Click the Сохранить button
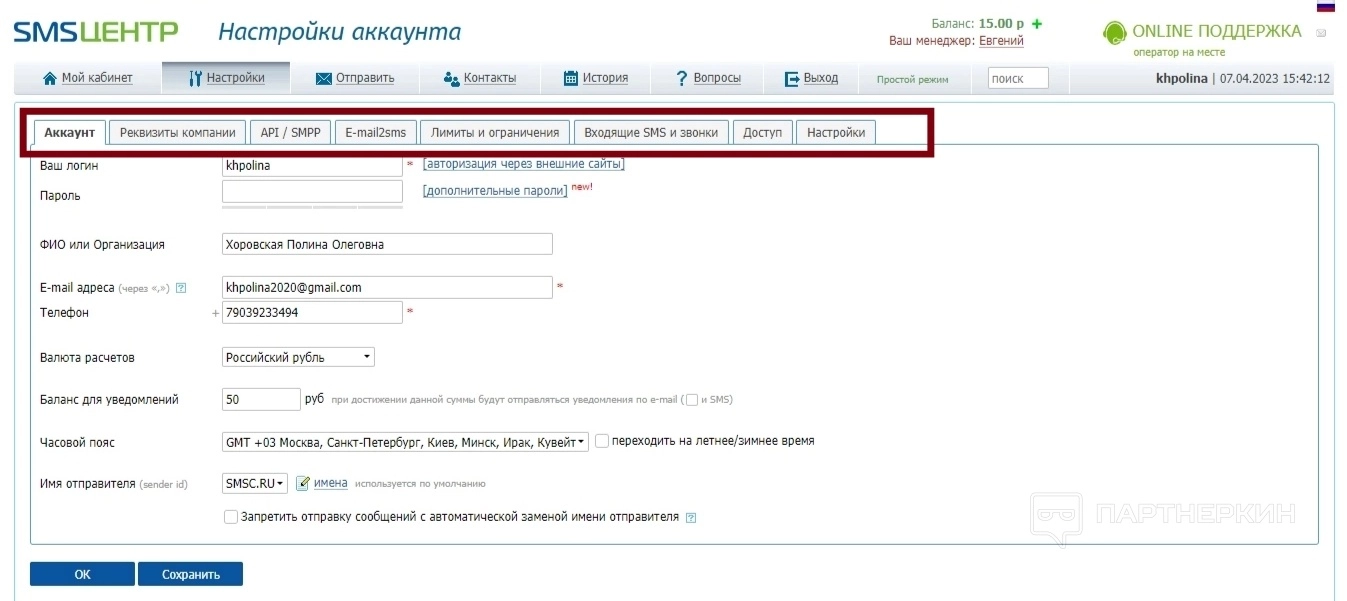 pos(190,574)
